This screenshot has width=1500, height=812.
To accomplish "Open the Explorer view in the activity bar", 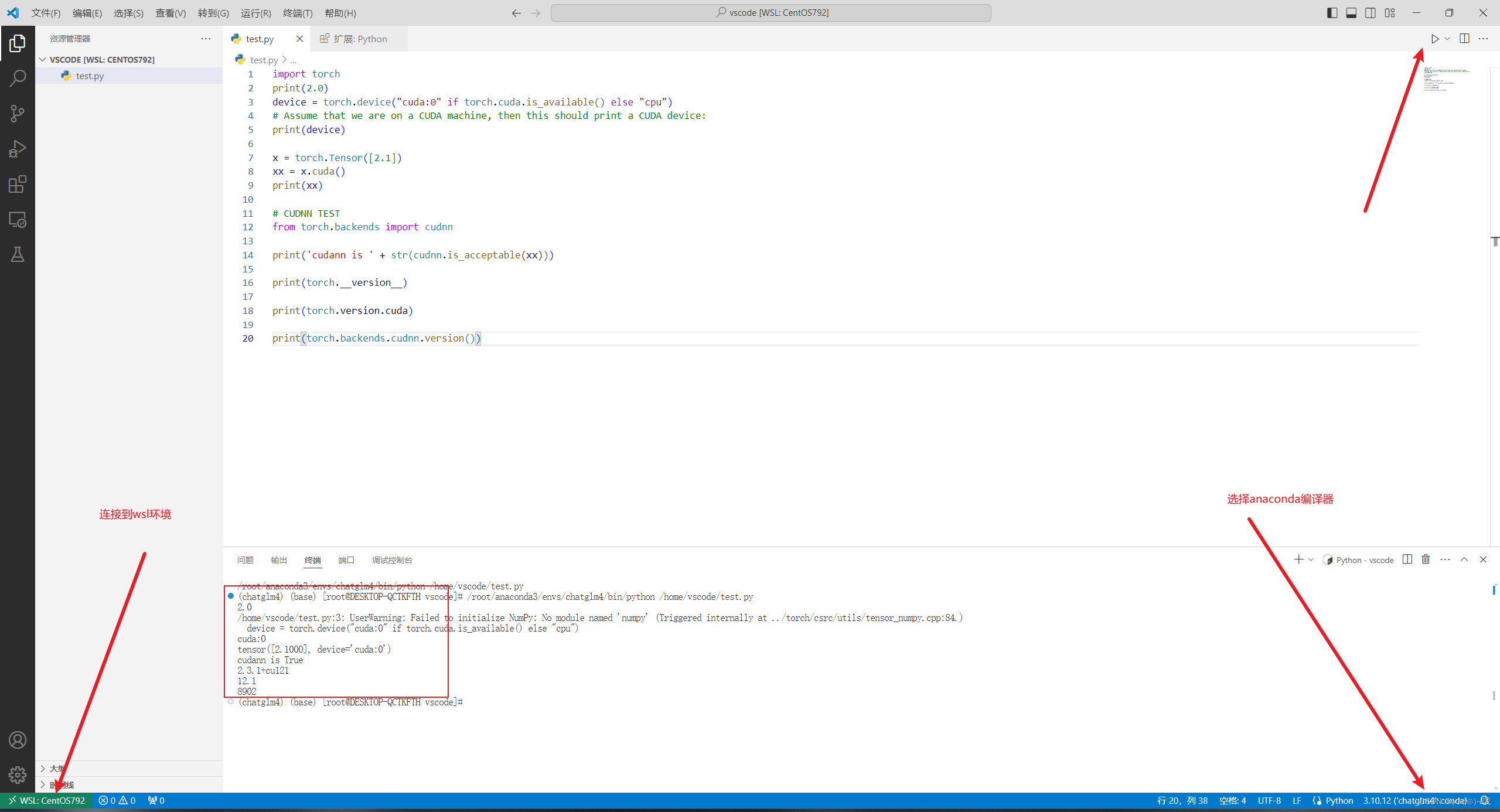I will coord(18,43).
